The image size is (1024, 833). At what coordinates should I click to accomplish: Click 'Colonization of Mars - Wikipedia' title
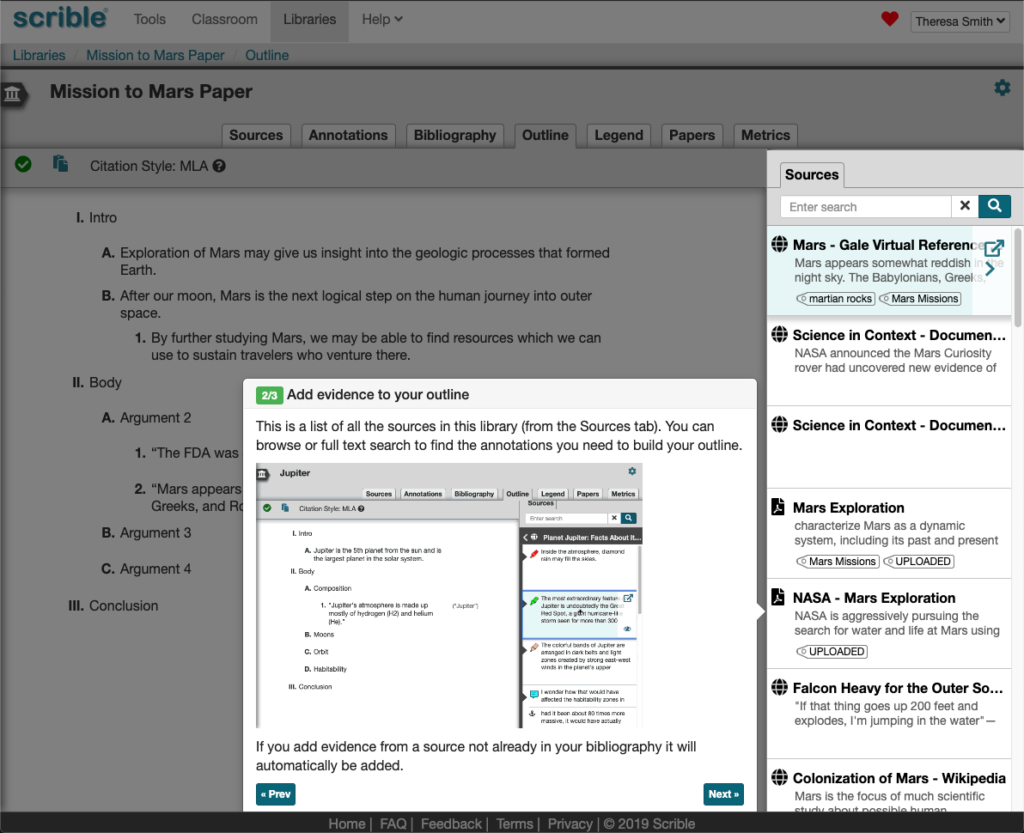pos(899,778)
